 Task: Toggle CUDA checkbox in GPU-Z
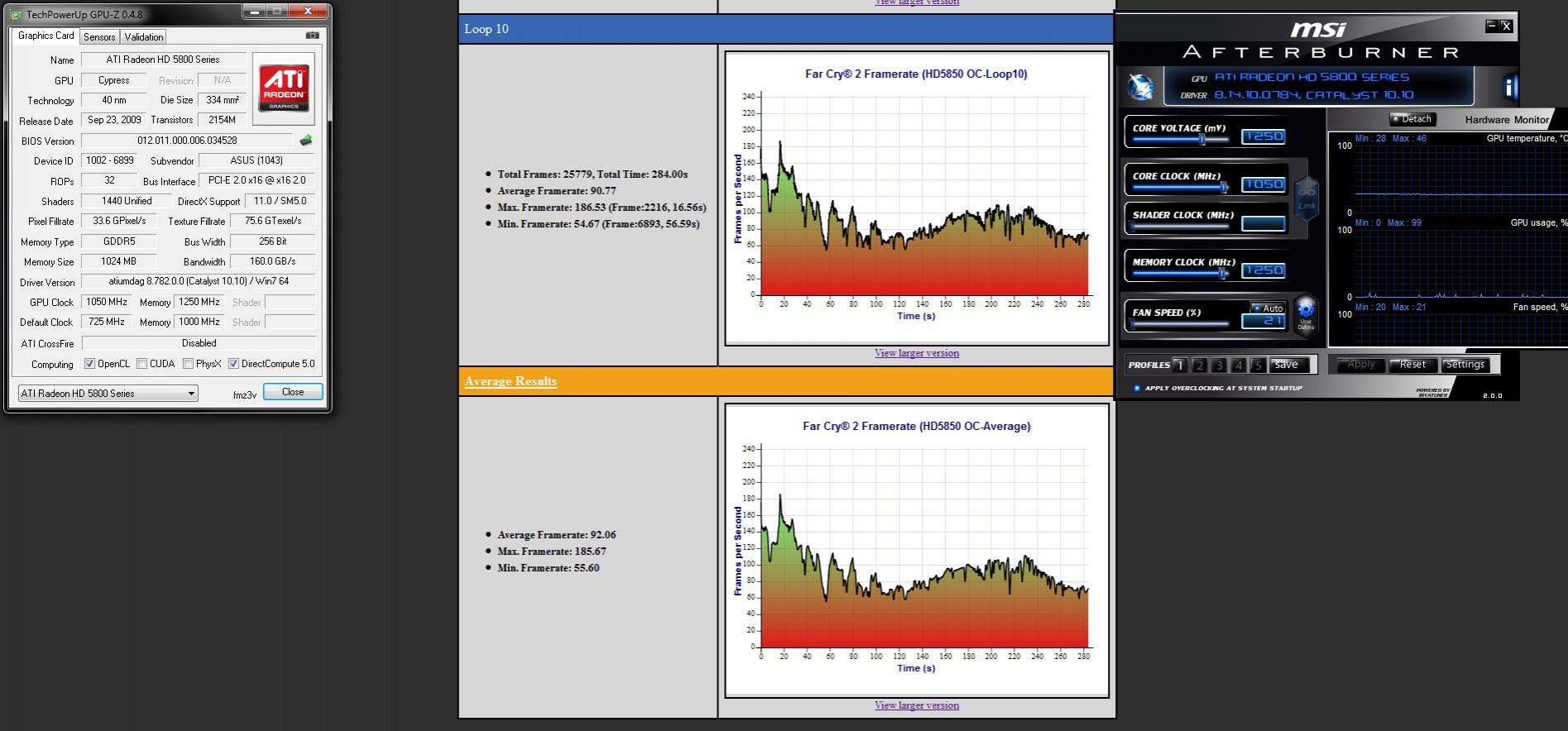[x=141, y=364]
